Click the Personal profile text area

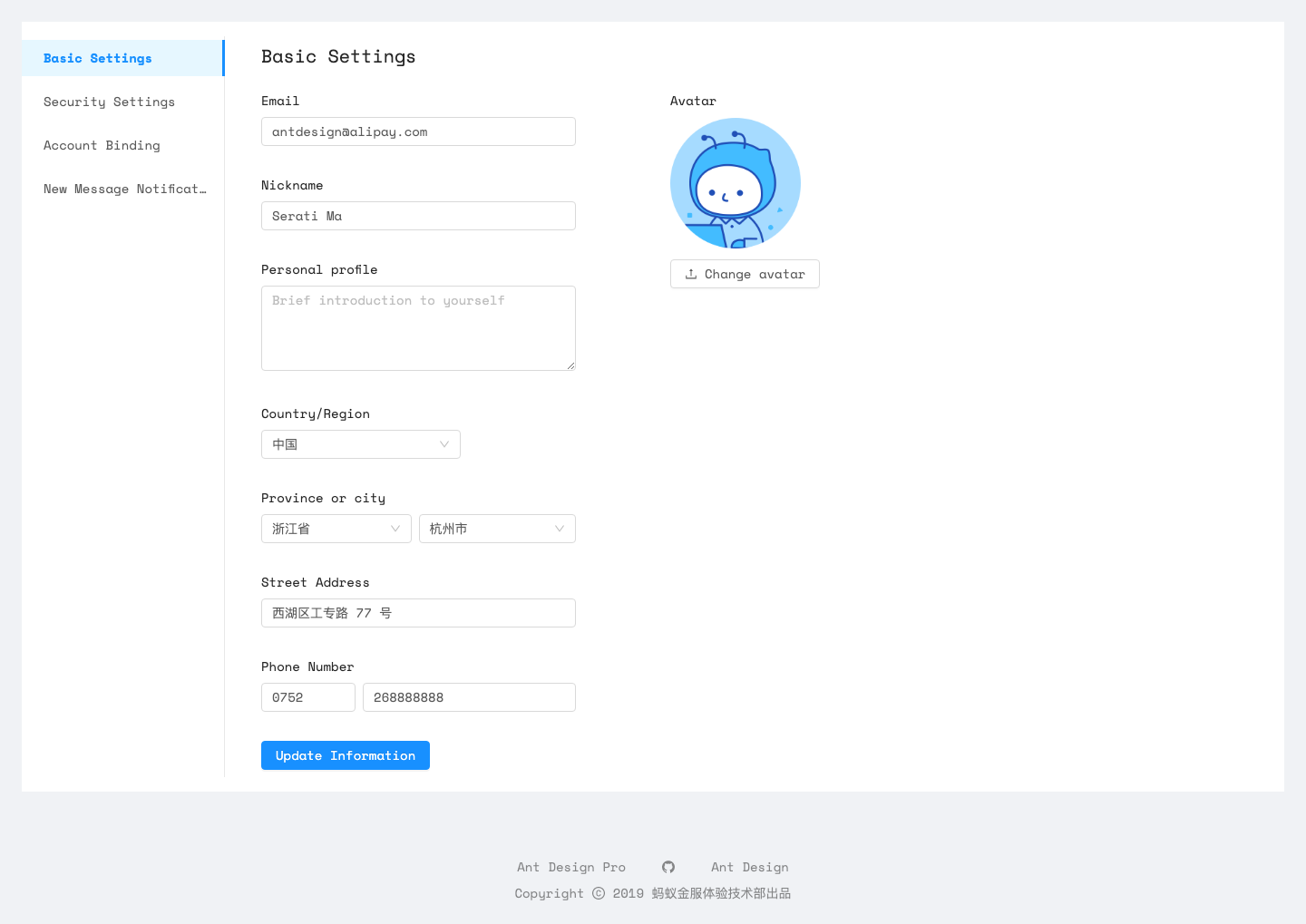(418, 328)
